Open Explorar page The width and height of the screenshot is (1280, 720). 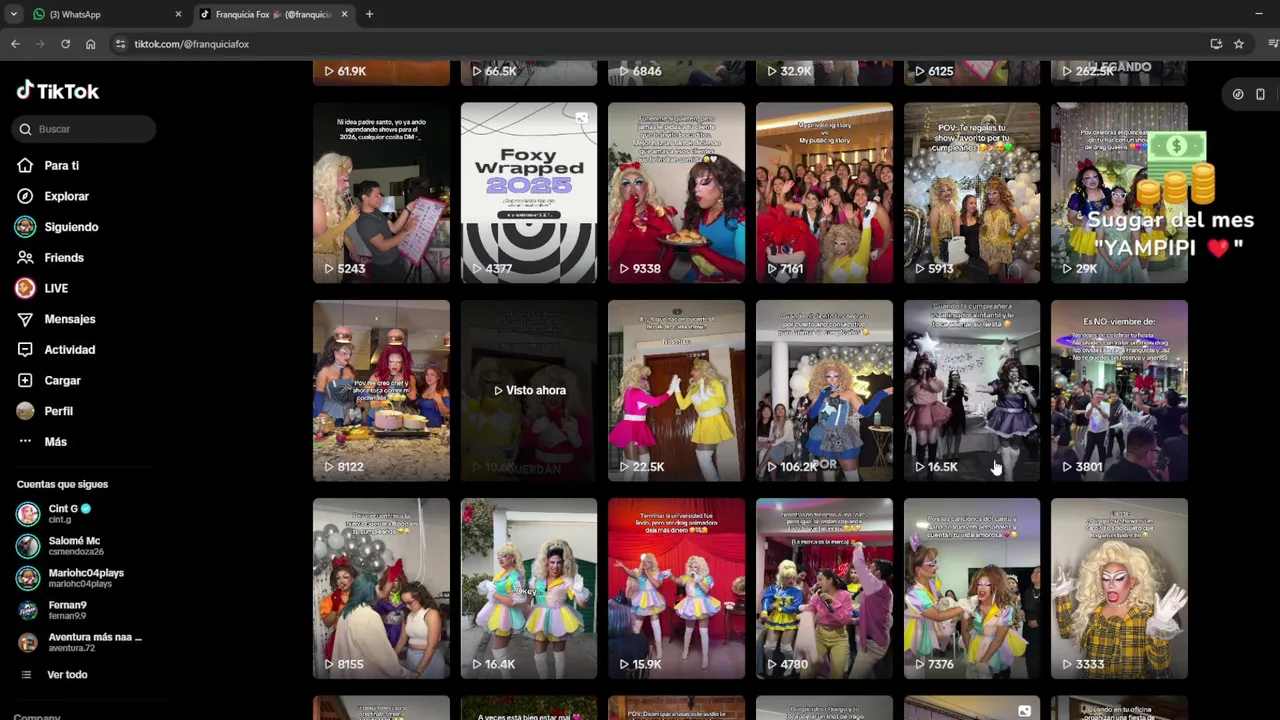click(66, 197)
